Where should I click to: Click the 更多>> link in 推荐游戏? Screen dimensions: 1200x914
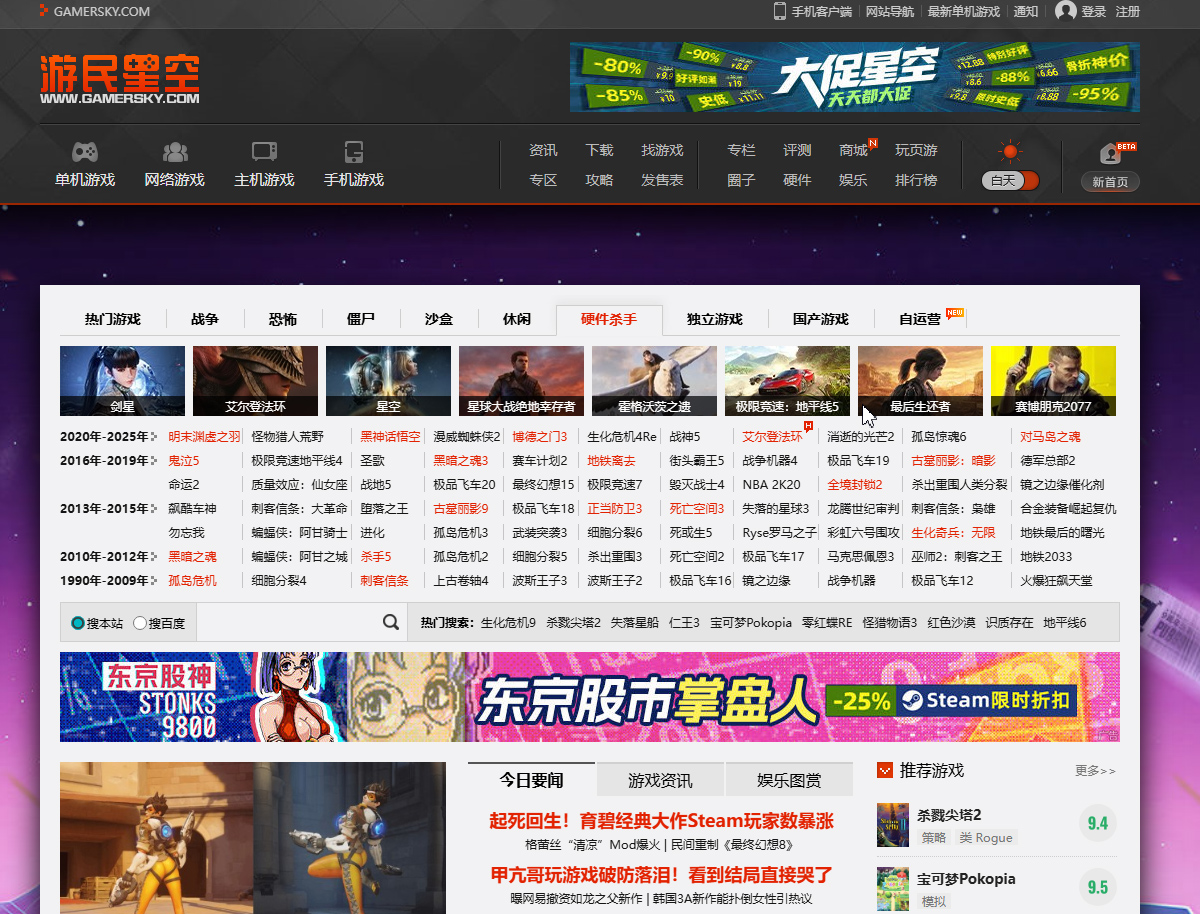click(1095, 771)
